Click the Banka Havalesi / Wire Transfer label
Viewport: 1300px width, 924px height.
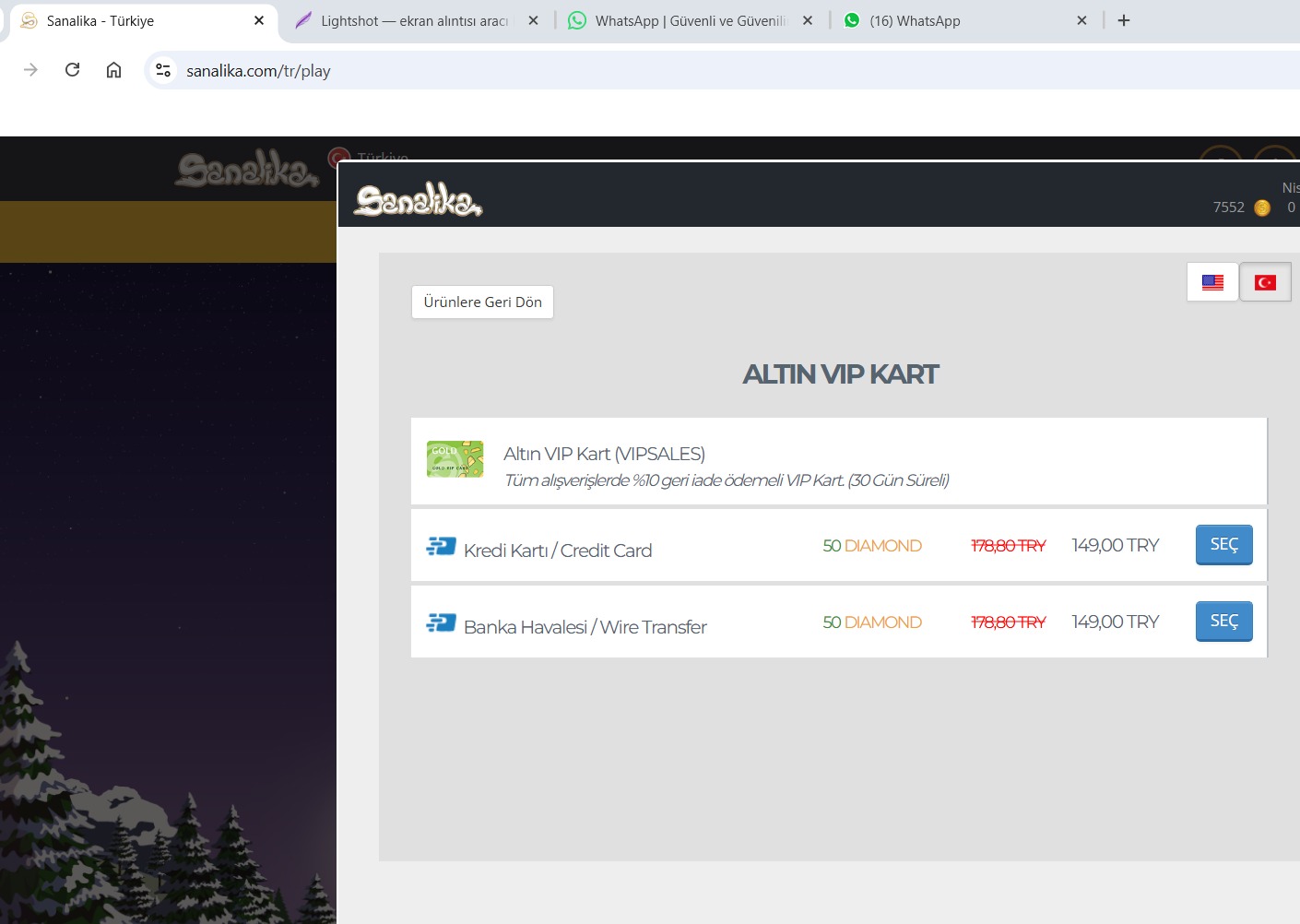point(585,627)
